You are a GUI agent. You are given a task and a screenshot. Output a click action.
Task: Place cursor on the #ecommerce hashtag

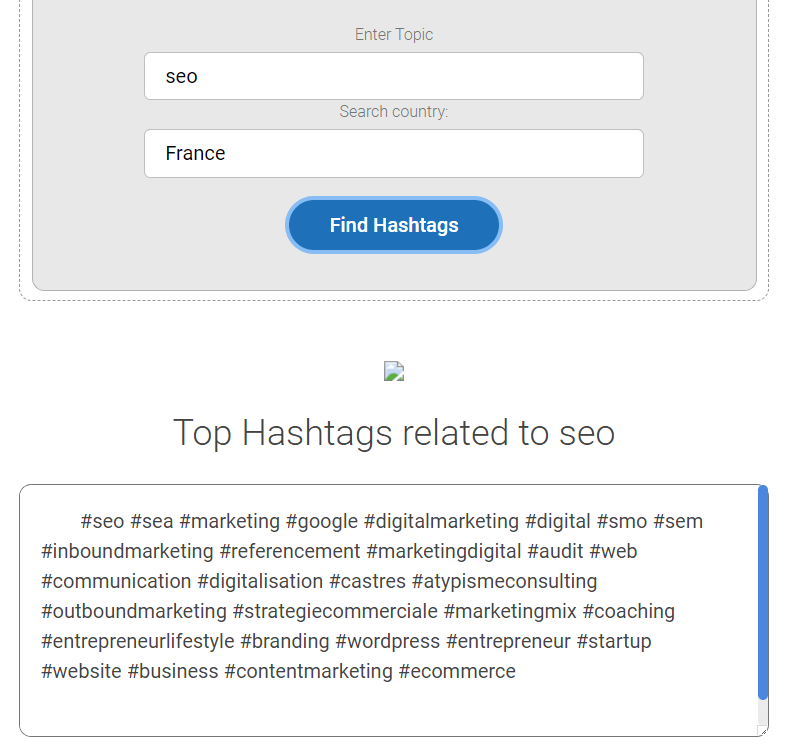(457, 671)
